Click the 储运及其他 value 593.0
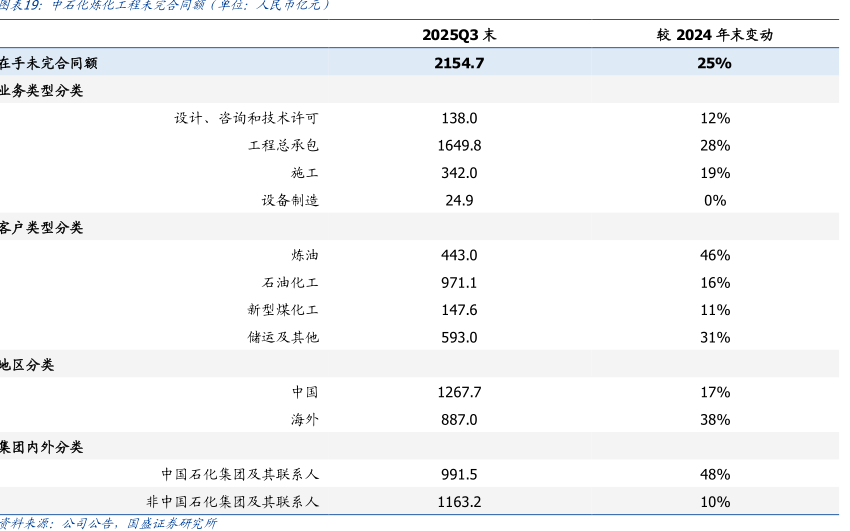 click(459, 337)
